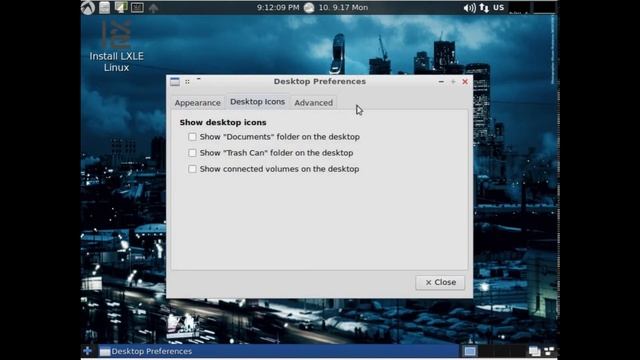
Task: Open the LXLE main menu icon
Action: [x=88, y=7]
